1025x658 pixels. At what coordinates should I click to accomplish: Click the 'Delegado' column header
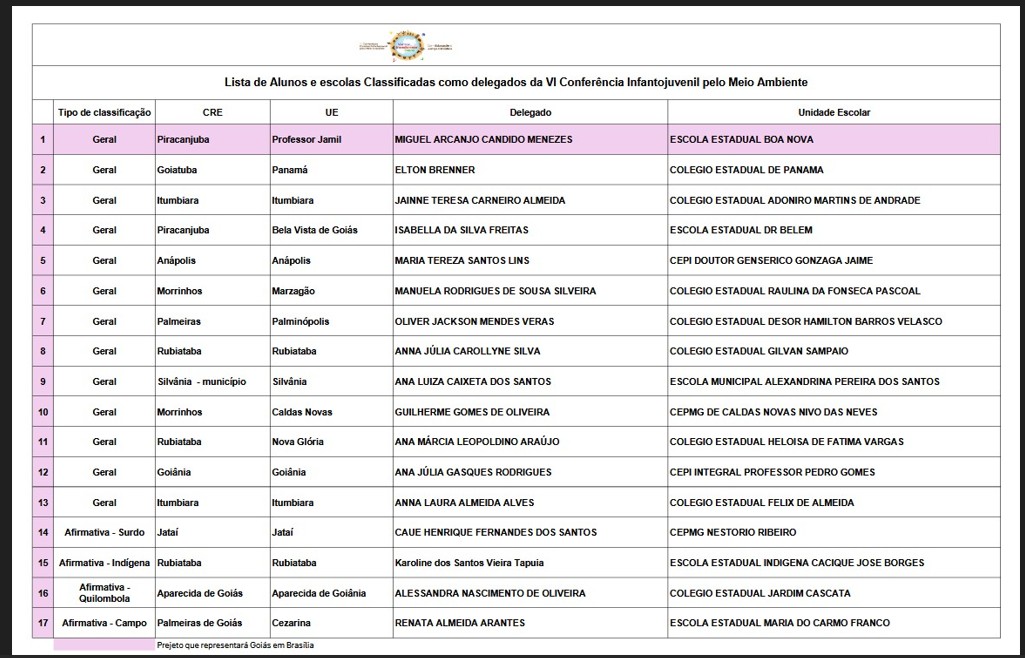click(530, 113)
